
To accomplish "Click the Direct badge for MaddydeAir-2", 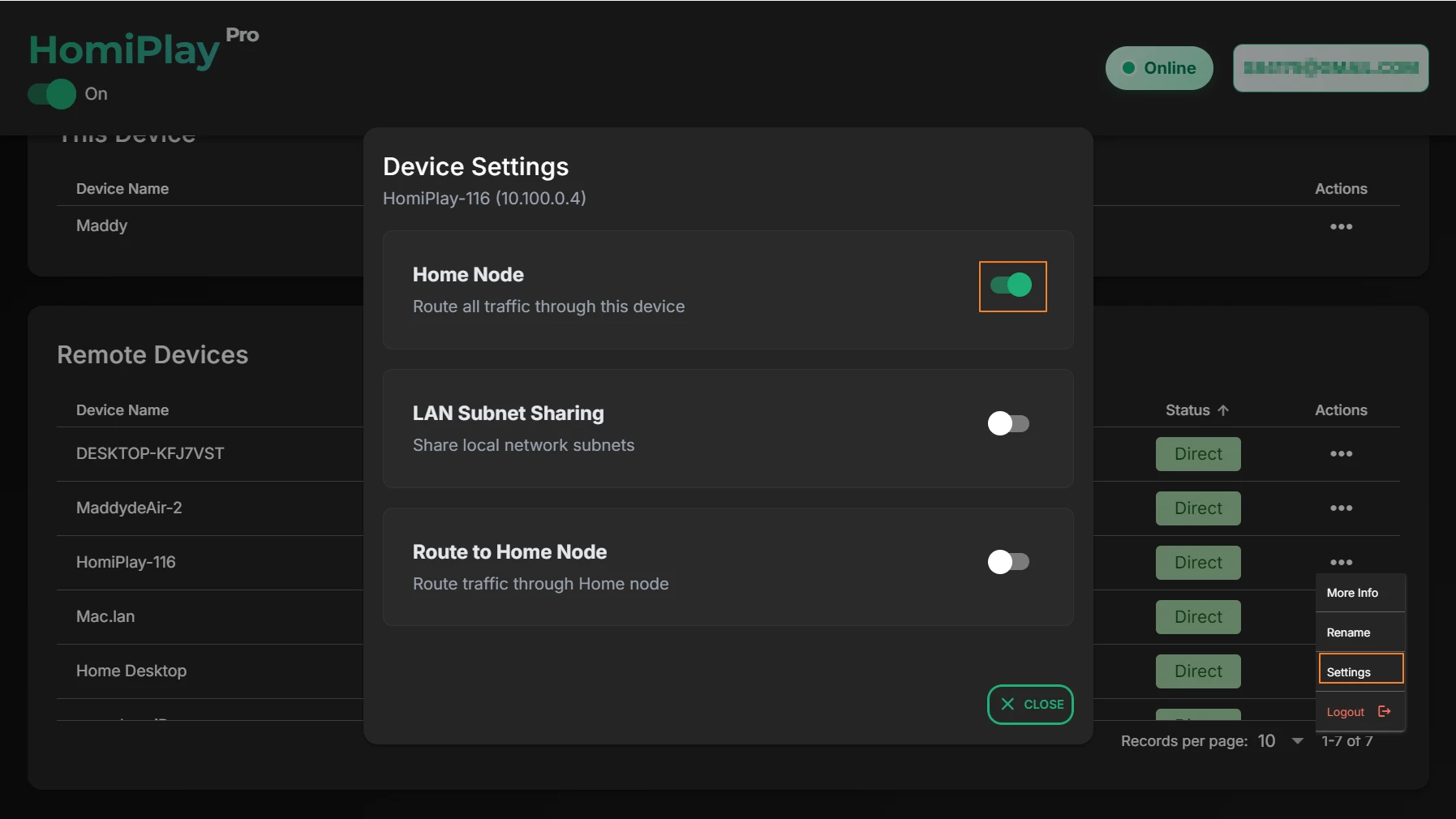I will 1198,508.
